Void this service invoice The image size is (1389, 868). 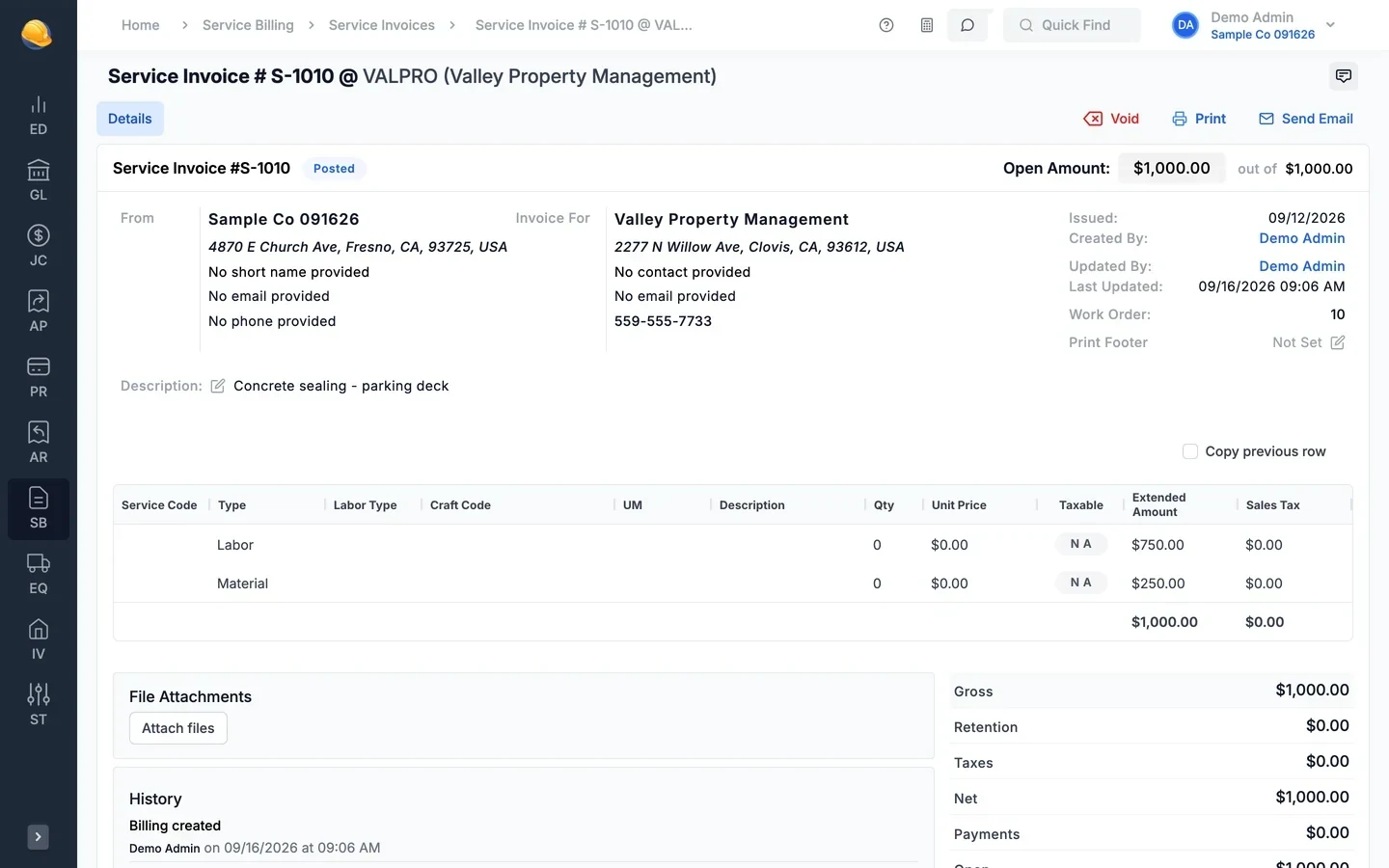1111,119
